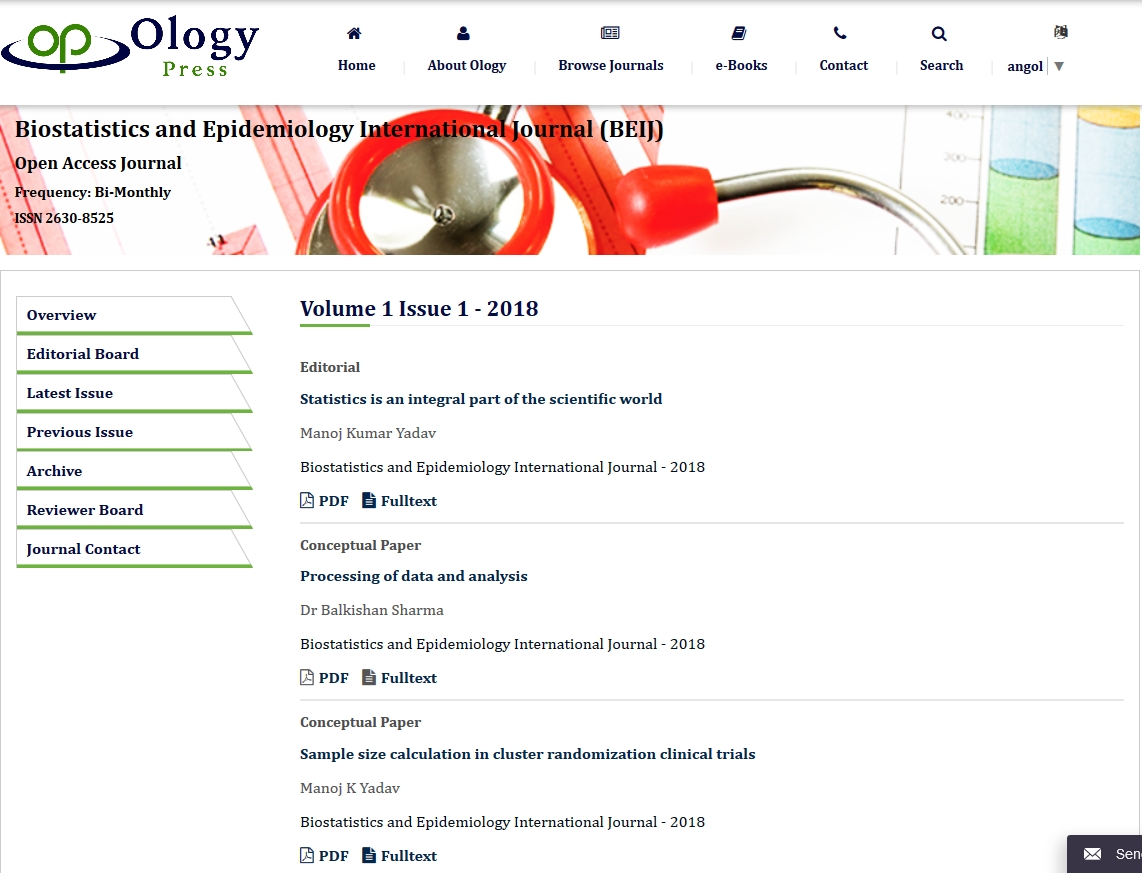Click the e-Books book icon
Image resolution: width=1142 pixels, height=873 pixels.
pos(739,33)
